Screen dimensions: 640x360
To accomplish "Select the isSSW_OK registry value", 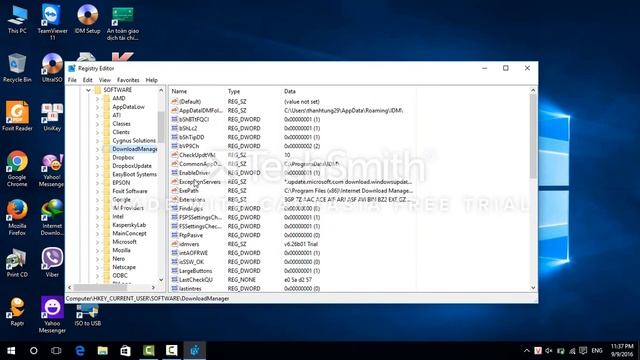I will (x=191, y=262).
